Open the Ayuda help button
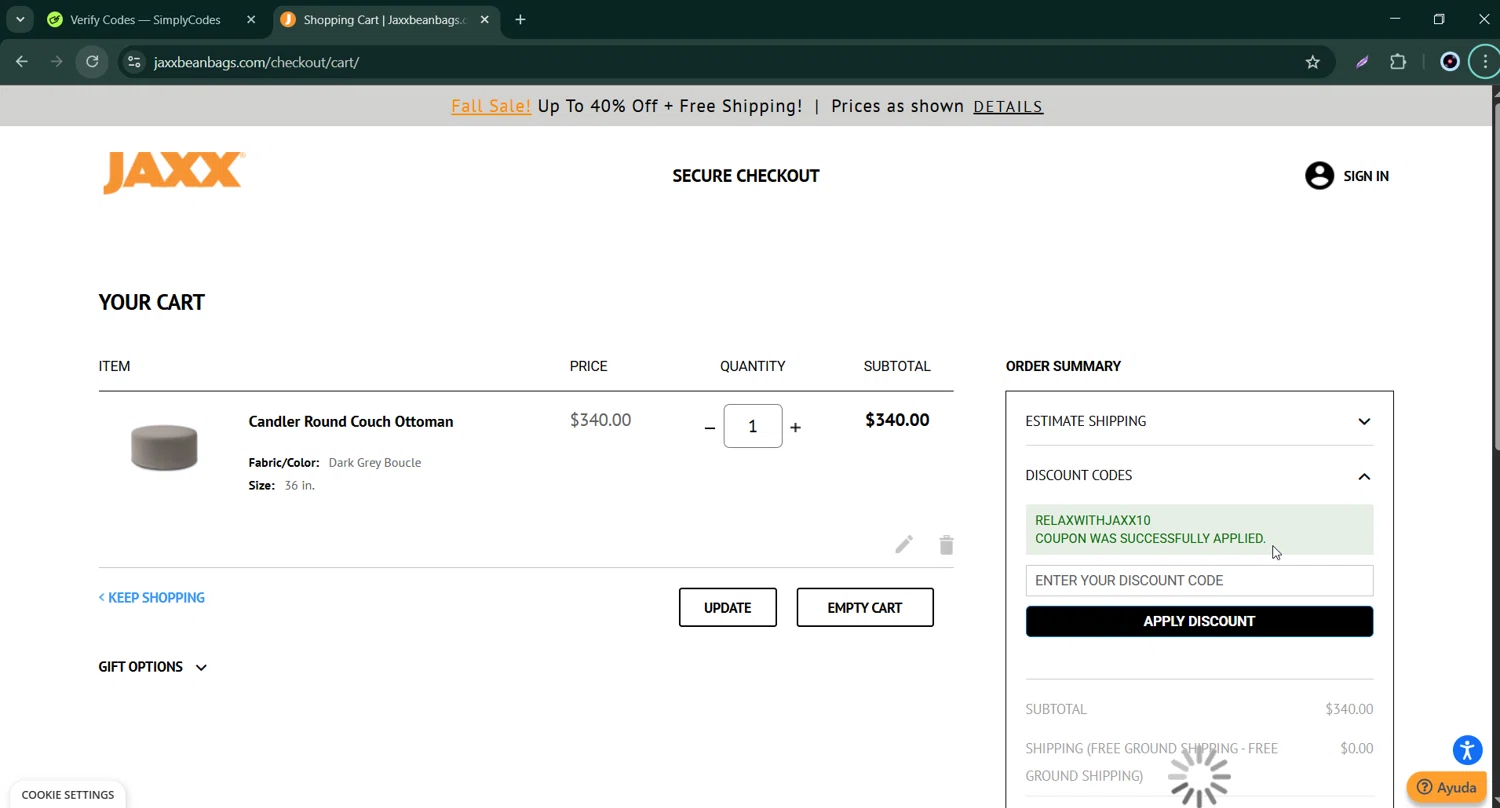Viewport: 1500px width, 808px height. pos(1446,787)
